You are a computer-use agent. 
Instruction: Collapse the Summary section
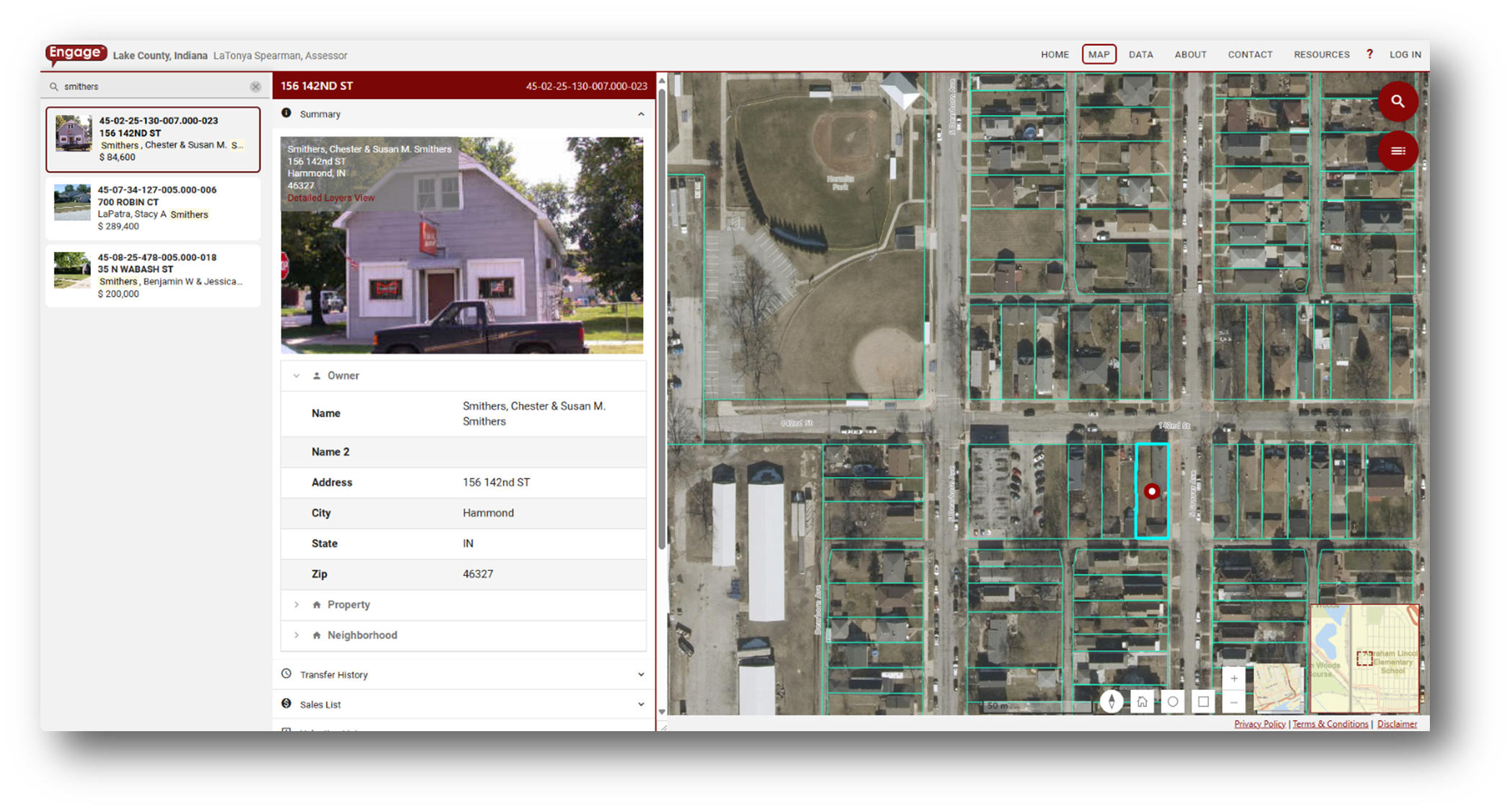(640, 114)
